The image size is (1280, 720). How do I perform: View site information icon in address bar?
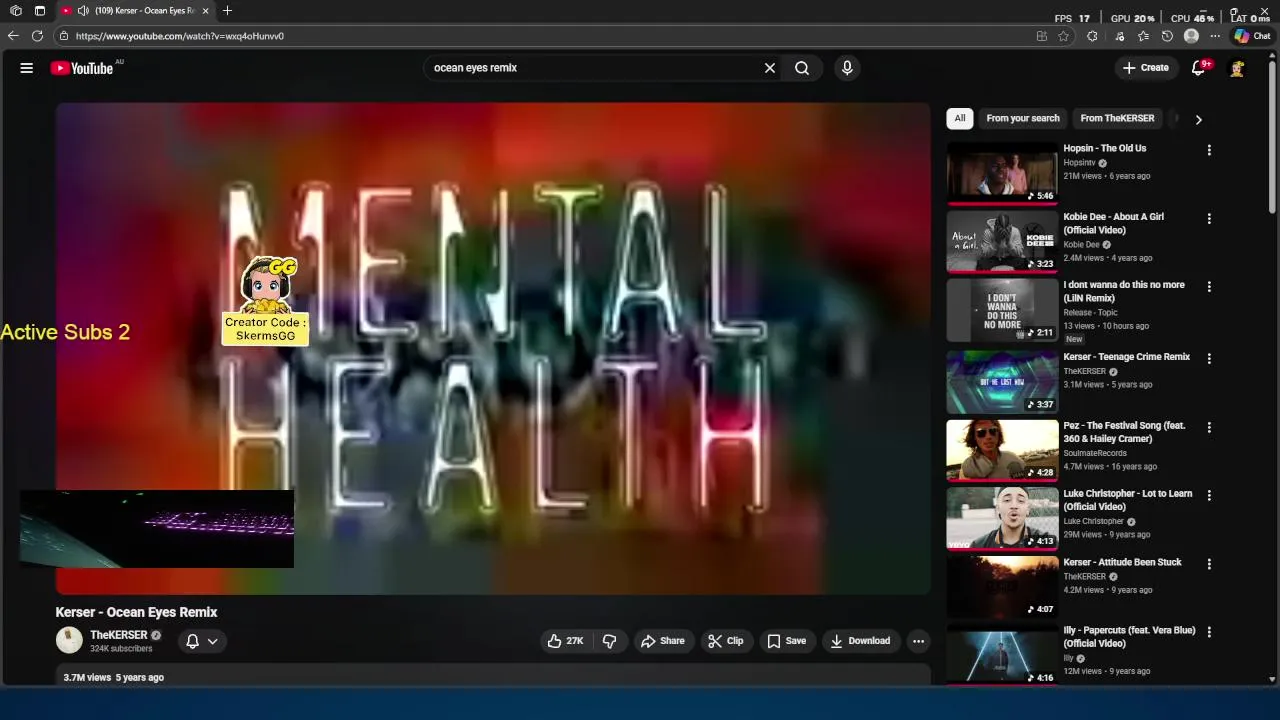point(64,36)
